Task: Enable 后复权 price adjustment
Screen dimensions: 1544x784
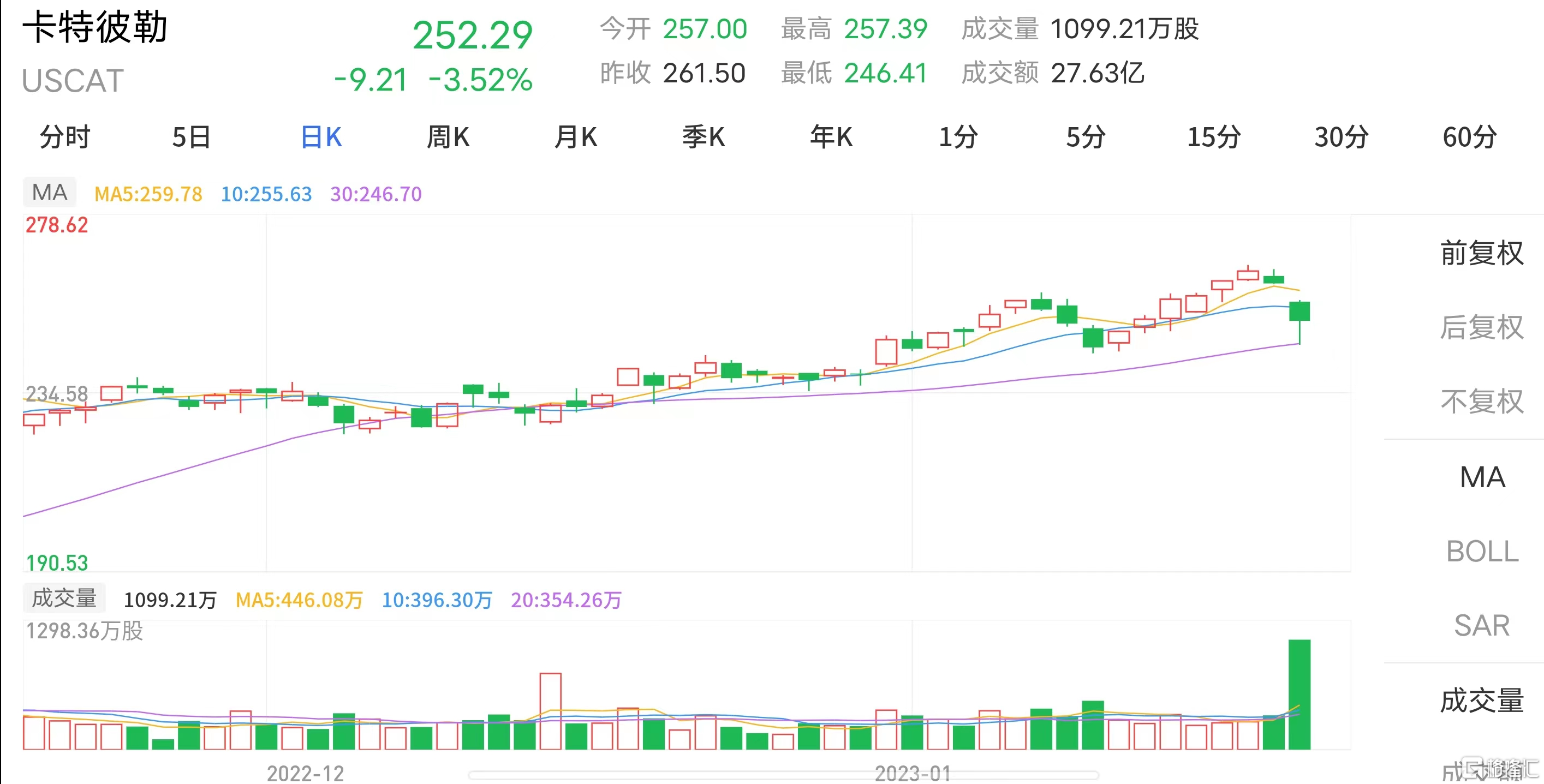Action: [x=1482, y=327]
